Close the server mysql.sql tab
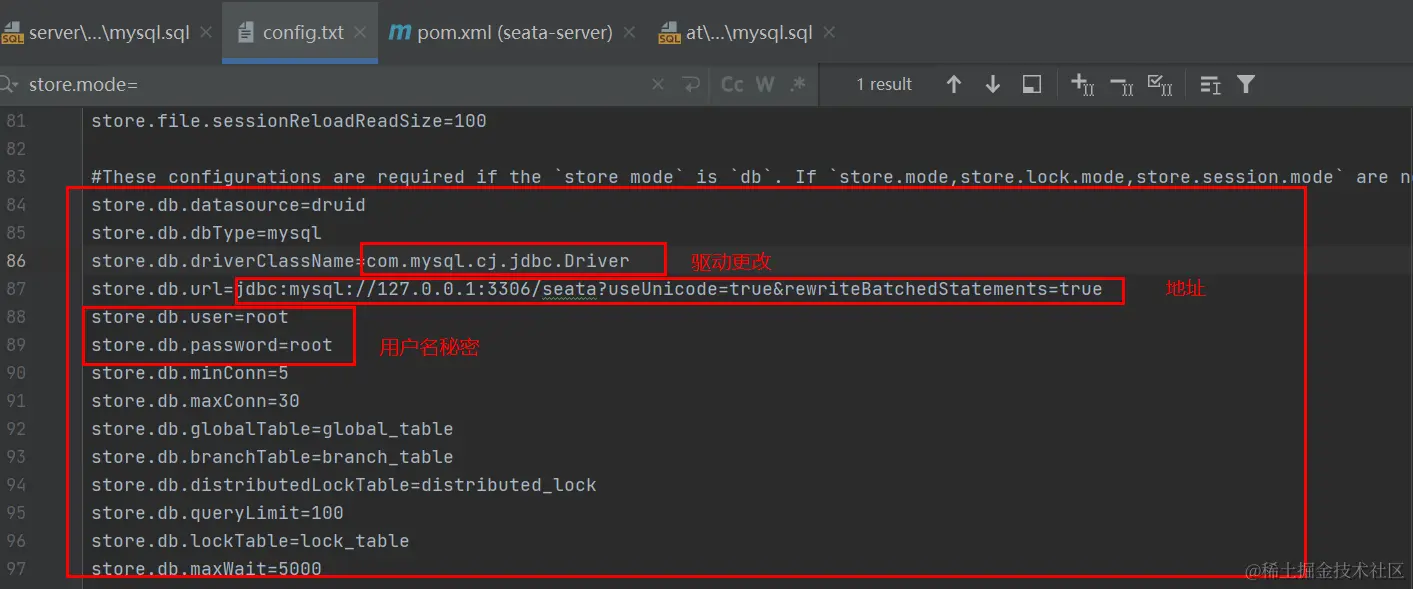Screen dimensions: 1413x589 [x=206, y=32]
